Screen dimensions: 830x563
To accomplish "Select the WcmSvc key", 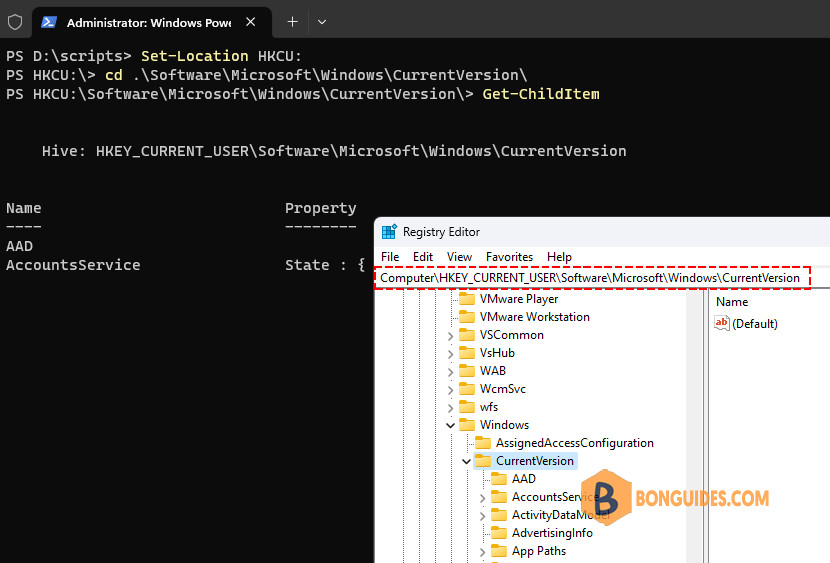I will pyautogui.click(x=502, y=389).
